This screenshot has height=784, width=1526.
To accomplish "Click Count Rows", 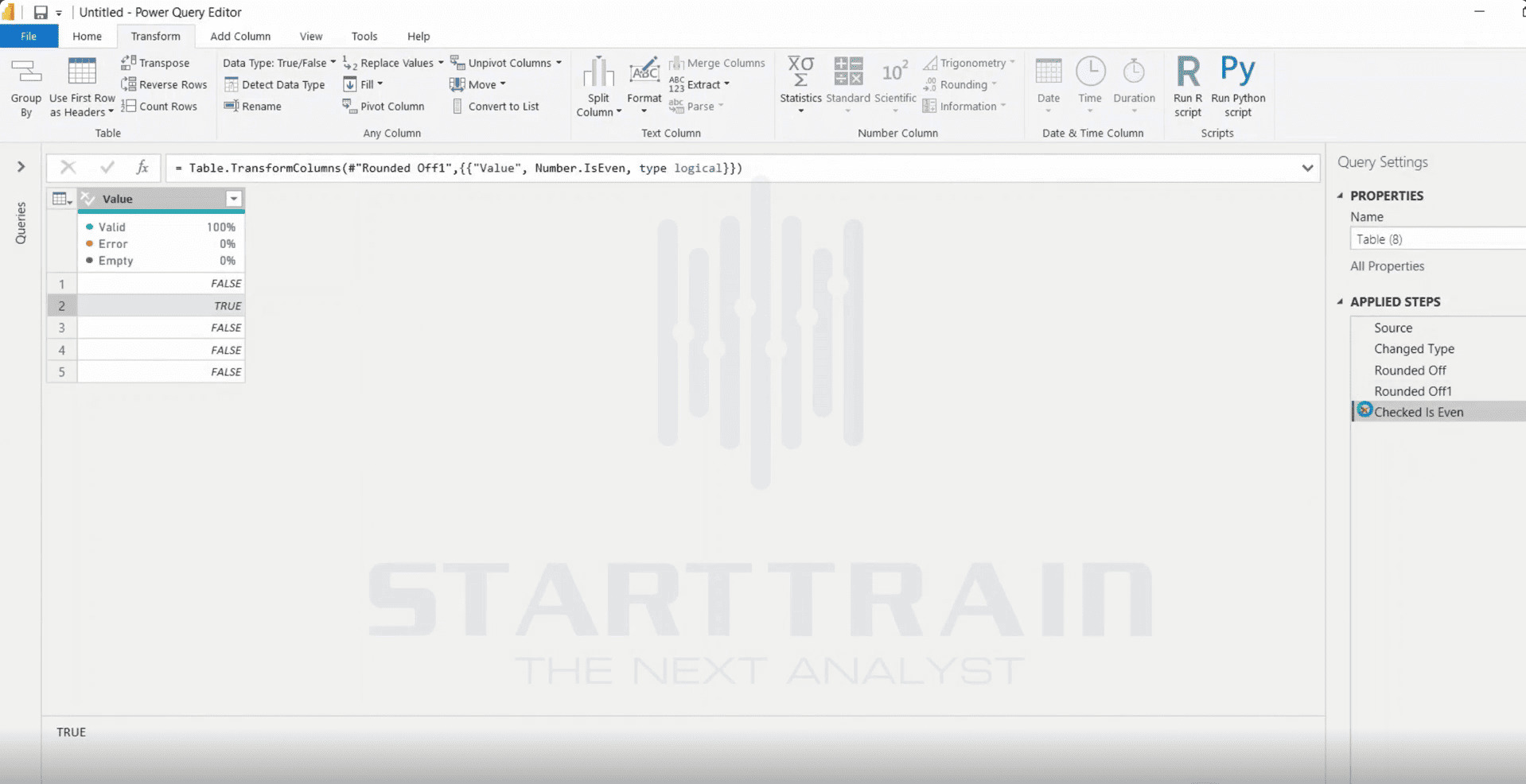I will coord(159,106).
